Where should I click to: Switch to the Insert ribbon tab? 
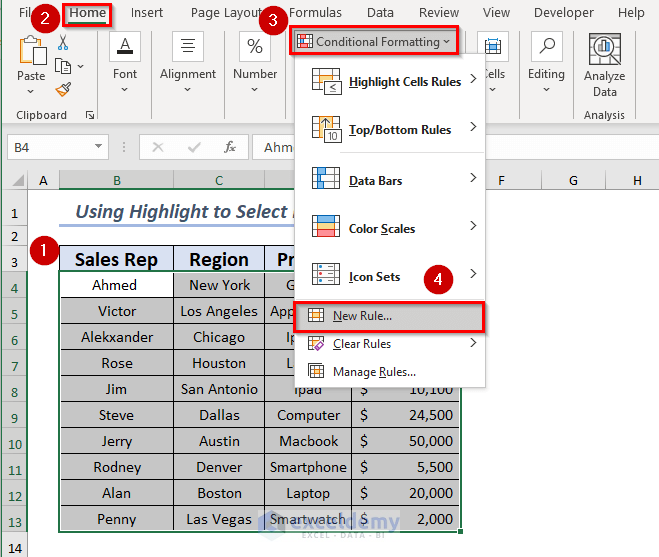pyautogui.click(x=147, y=13)
